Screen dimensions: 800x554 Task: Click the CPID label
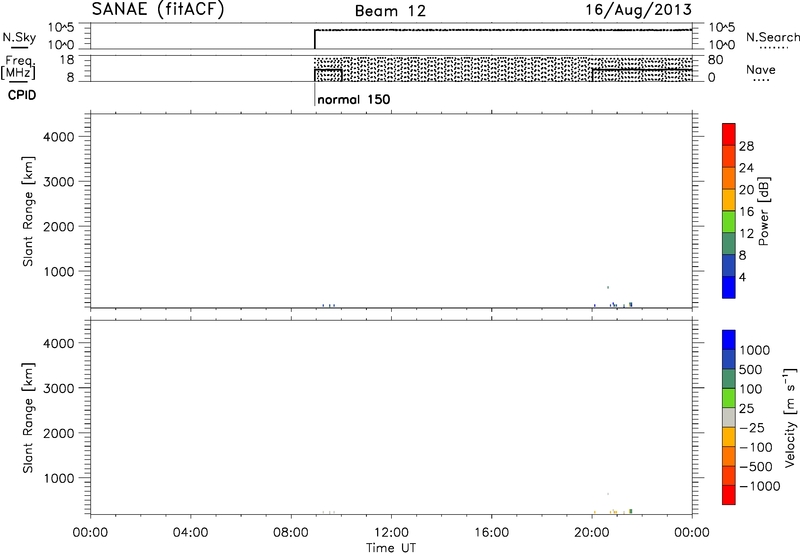[x=22, y=95]
